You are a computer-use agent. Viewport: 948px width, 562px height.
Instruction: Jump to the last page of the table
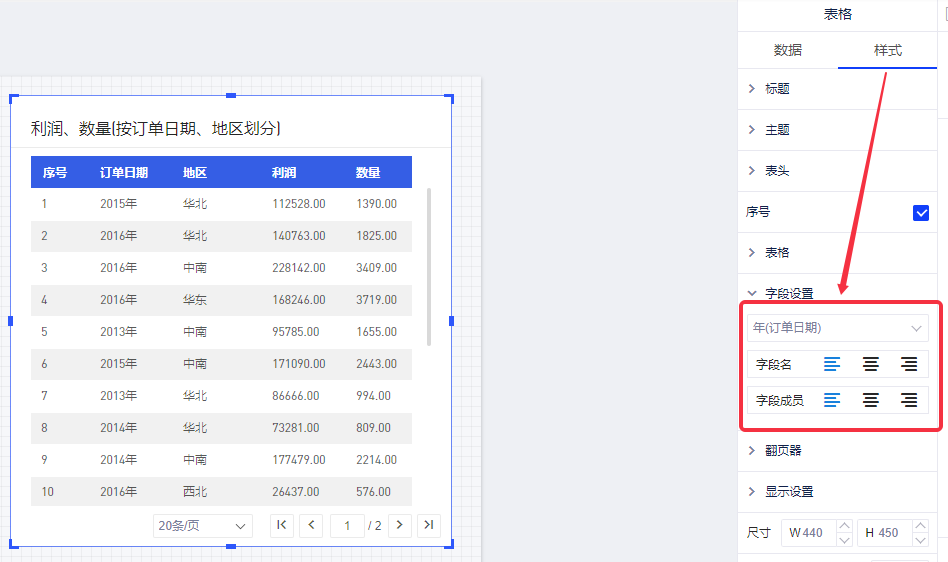(x=429, y=525)
